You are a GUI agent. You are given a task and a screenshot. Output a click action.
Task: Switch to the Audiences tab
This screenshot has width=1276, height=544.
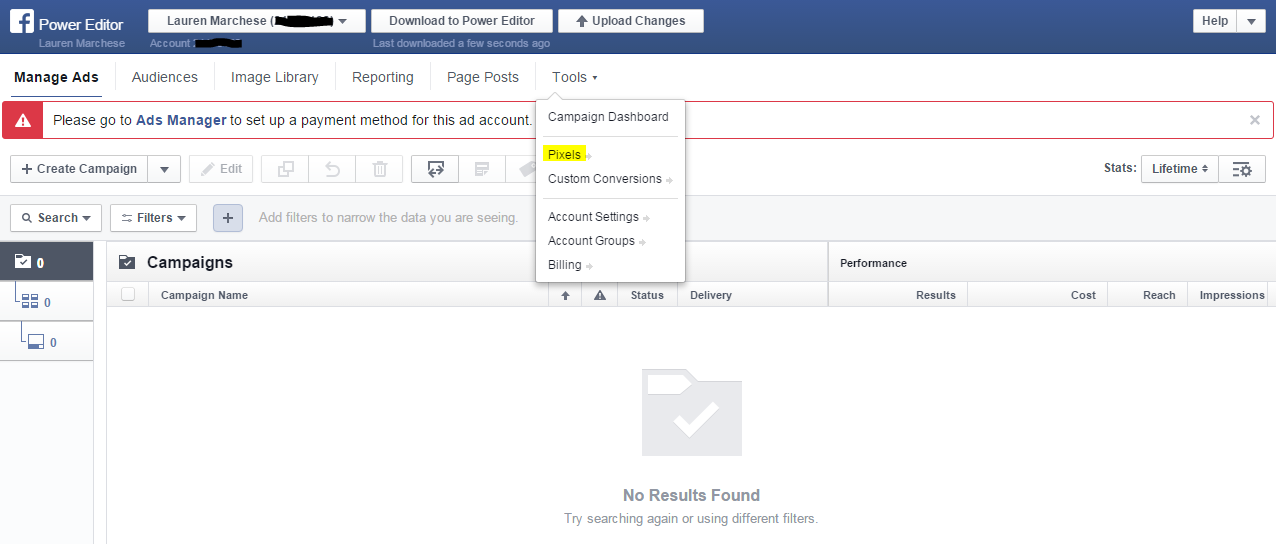point(165,77)
